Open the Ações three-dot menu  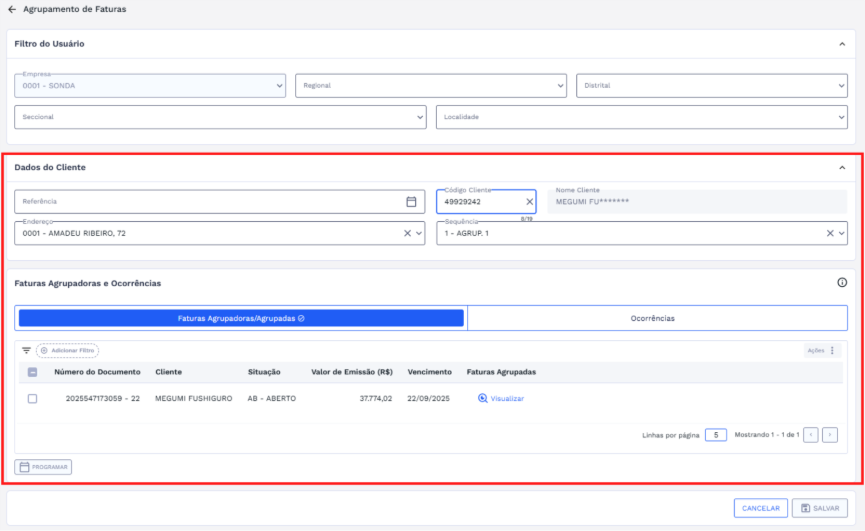[832, 351]
